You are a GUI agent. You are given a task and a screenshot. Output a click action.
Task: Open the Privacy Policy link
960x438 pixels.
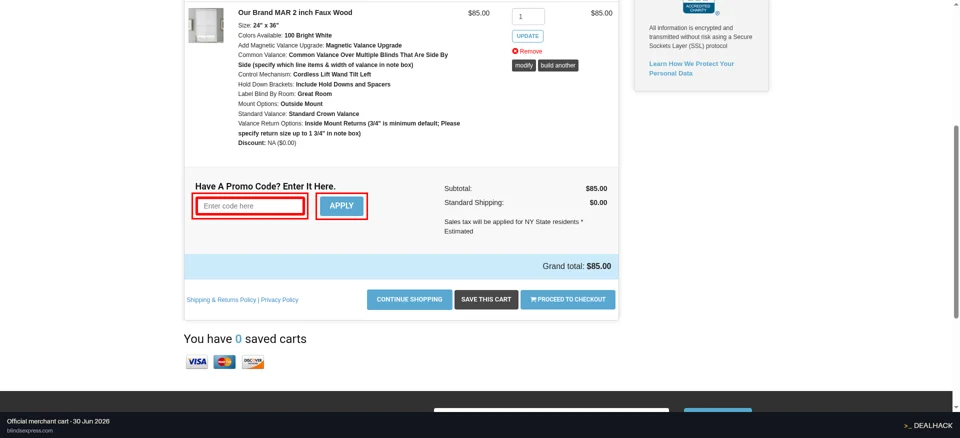pos(279,300)
